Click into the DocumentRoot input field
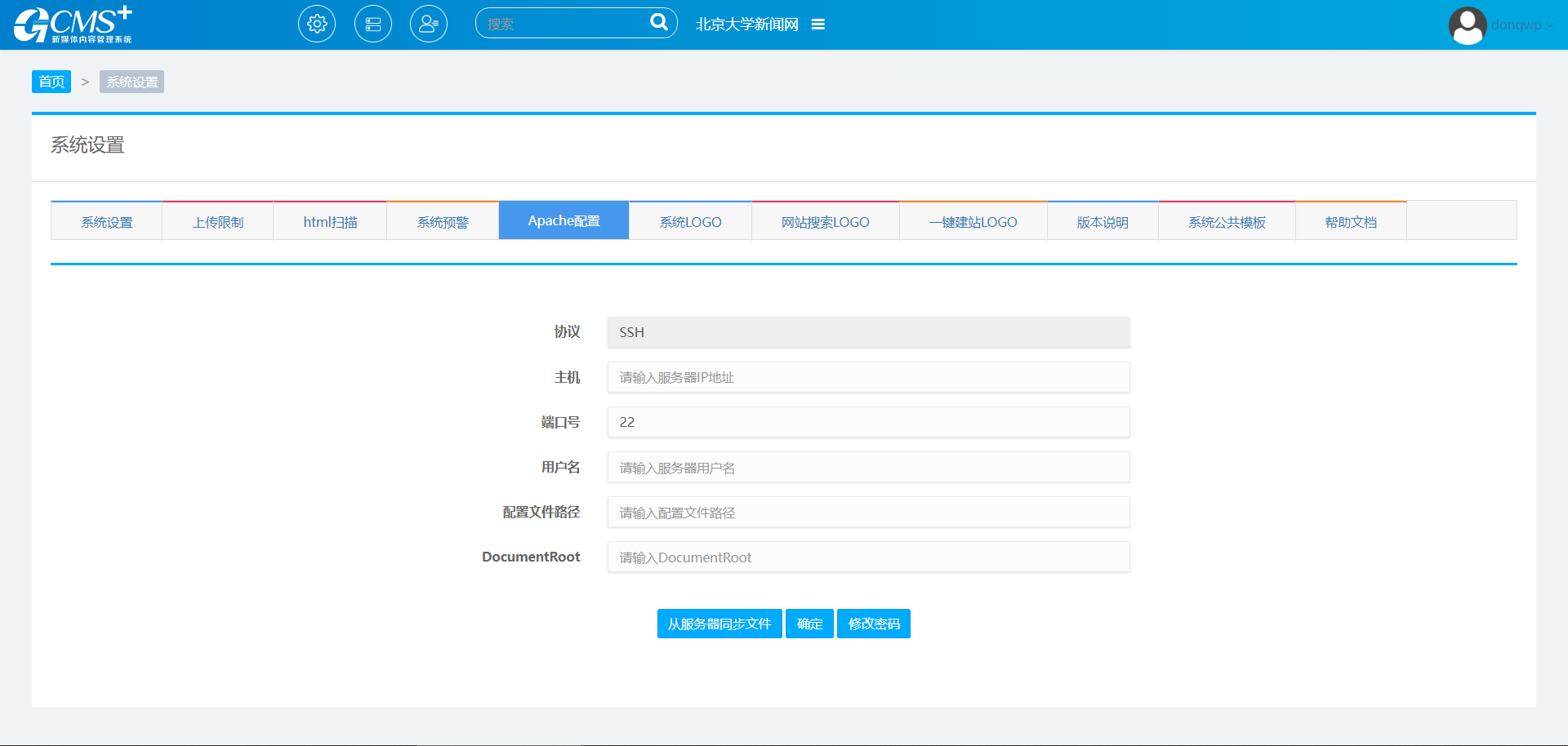The image size is (1568, 746). tap(868, 557)
